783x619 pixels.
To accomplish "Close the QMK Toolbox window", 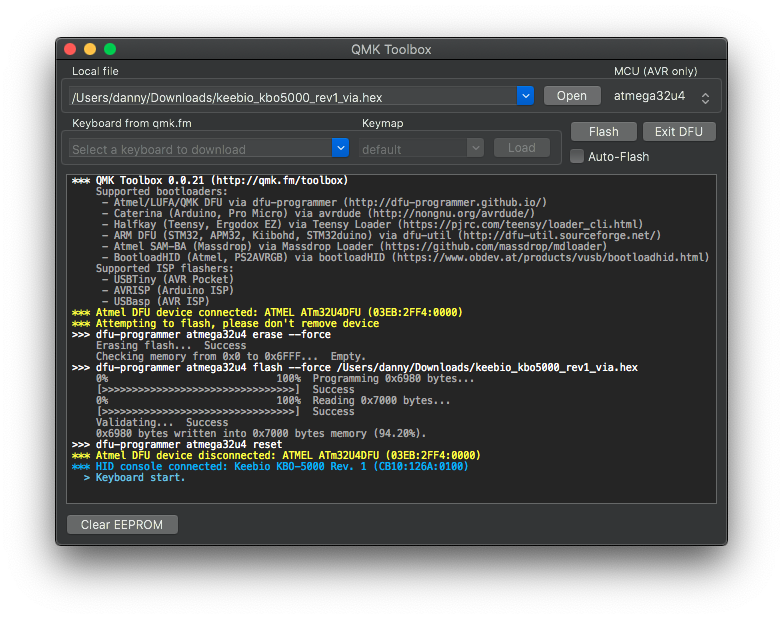I will 70,49.
